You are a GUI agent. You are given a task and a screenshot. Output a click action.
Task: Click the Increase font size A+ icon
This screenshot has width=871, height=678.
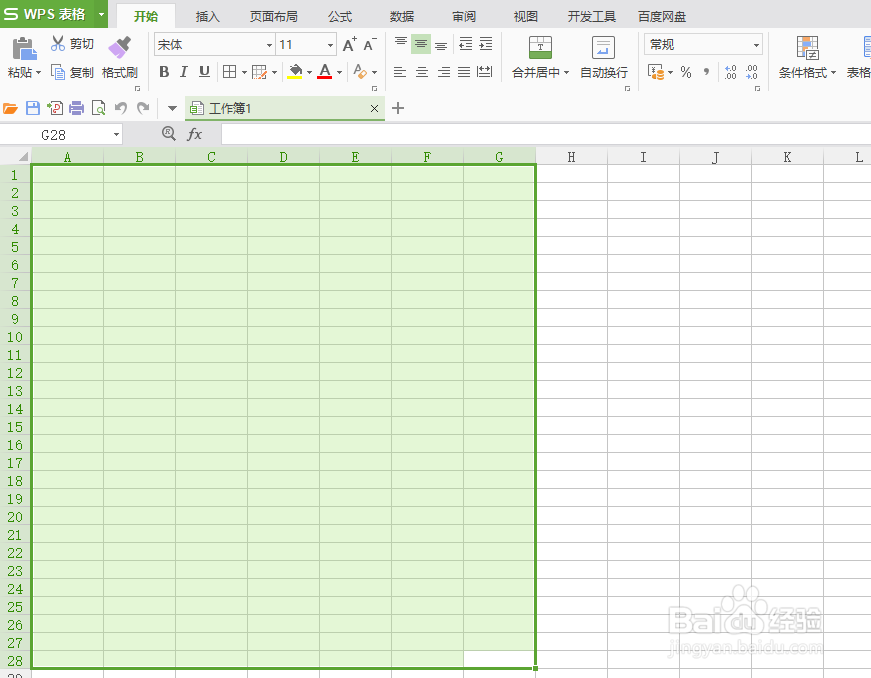pos(349,44)
